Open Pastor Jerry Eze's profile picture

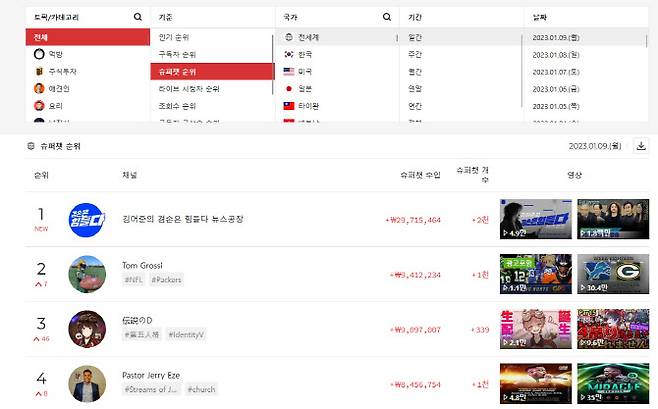pyautogui.click(x=86, y=383)
